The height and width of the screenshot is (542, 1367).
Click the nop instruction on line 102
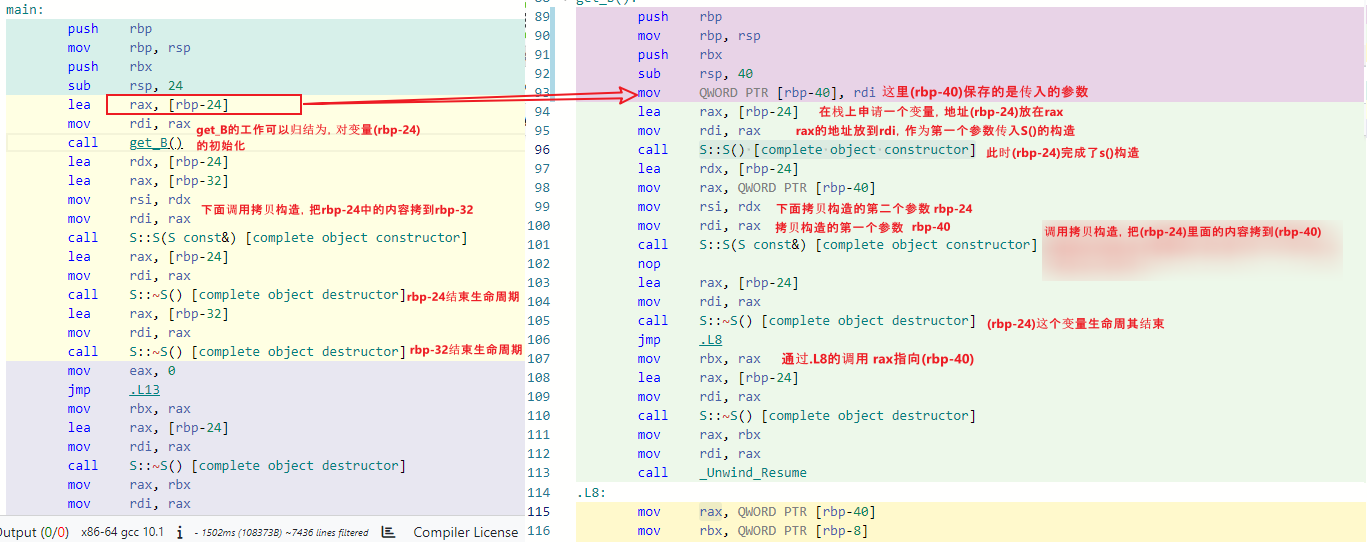pyautogui.click(x=649, y=264)
